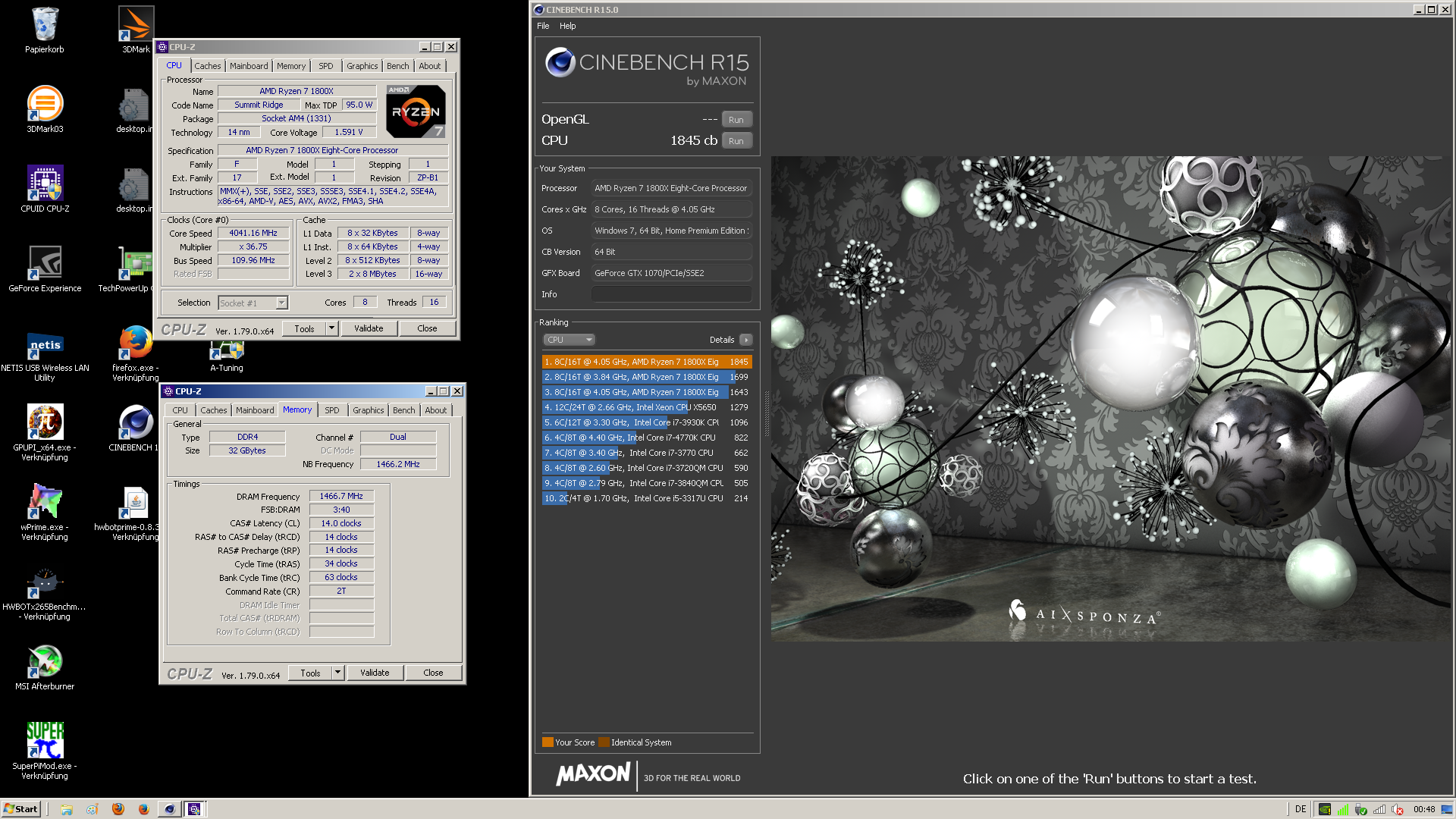
Task: Click the Info input field in Cinebench
Action: point(672,294)
